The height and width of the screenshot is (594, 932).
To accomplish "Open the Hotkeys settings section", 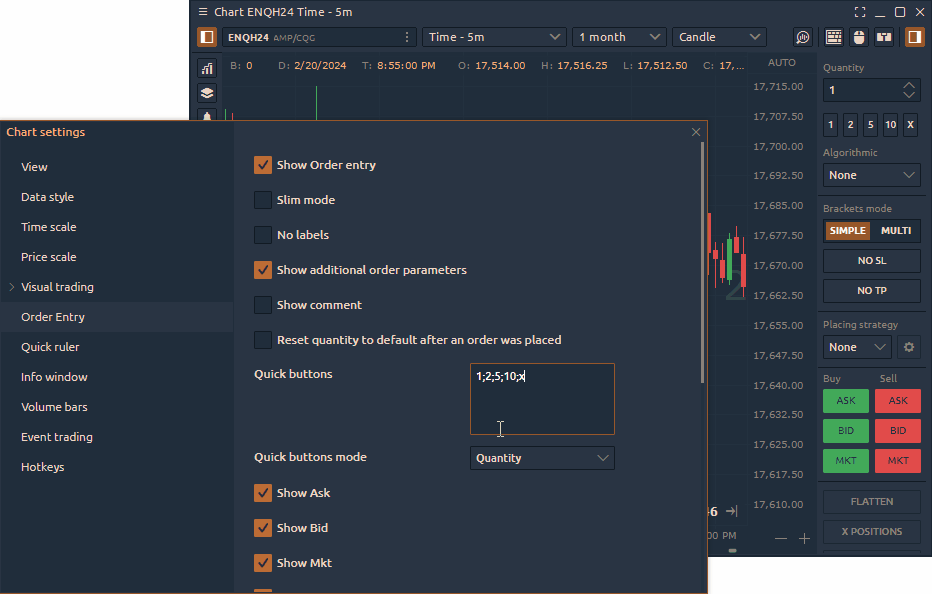I will coord(42,467).
